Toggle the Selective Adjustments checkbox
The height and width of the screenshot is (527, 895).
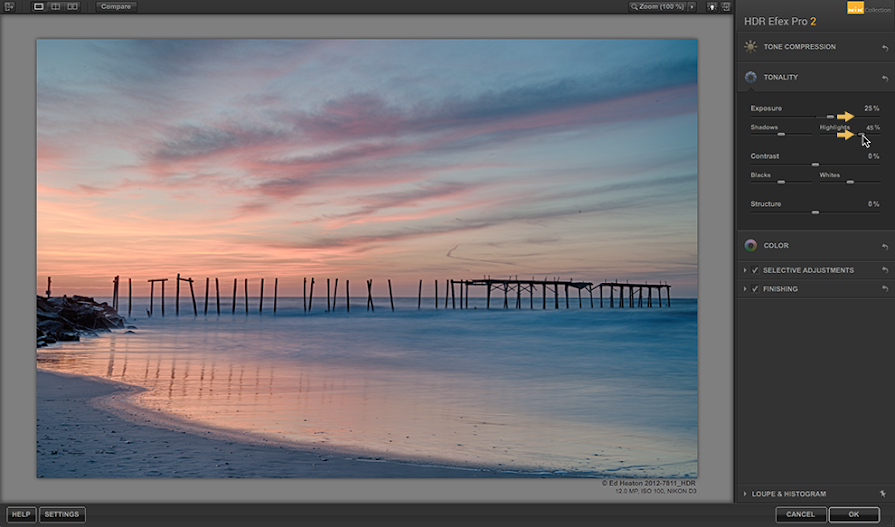[755, 270]
